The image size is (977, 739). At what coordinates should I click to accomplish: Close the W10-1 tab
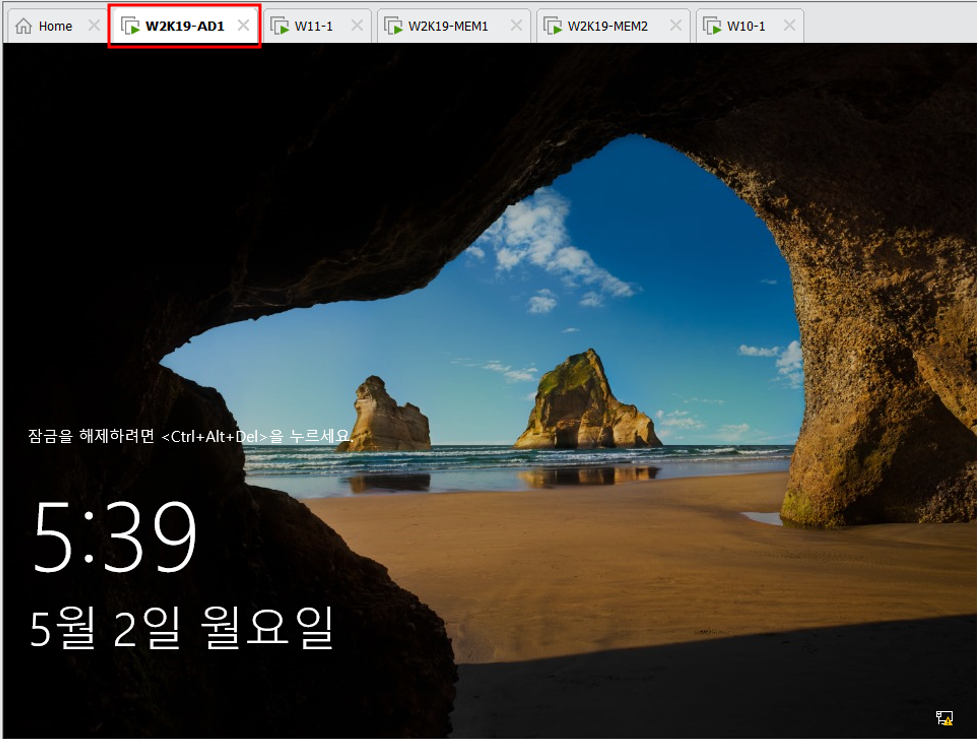[x=789, y=26]
